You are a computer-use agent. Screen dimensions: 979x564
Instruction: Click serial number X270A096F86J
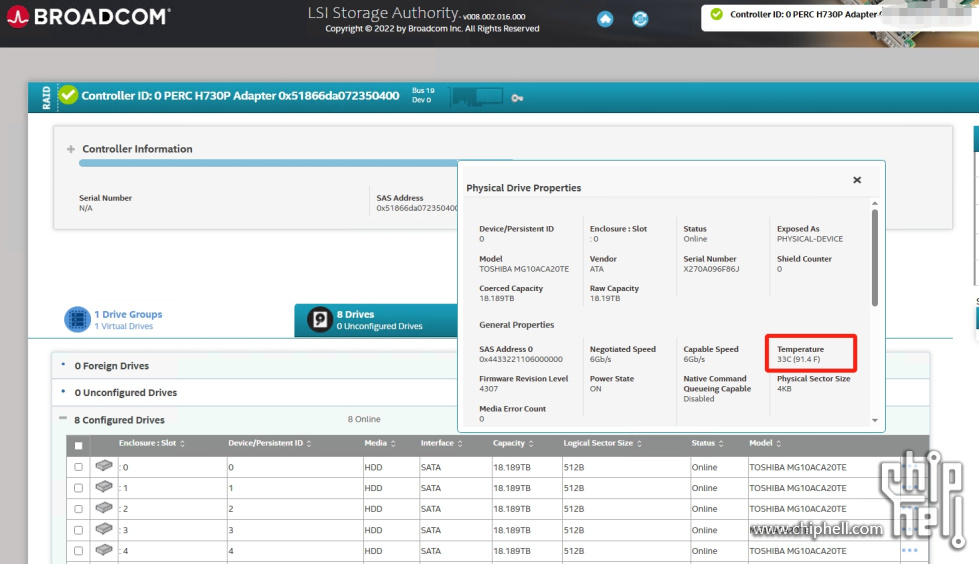click(x=711, y=269)
